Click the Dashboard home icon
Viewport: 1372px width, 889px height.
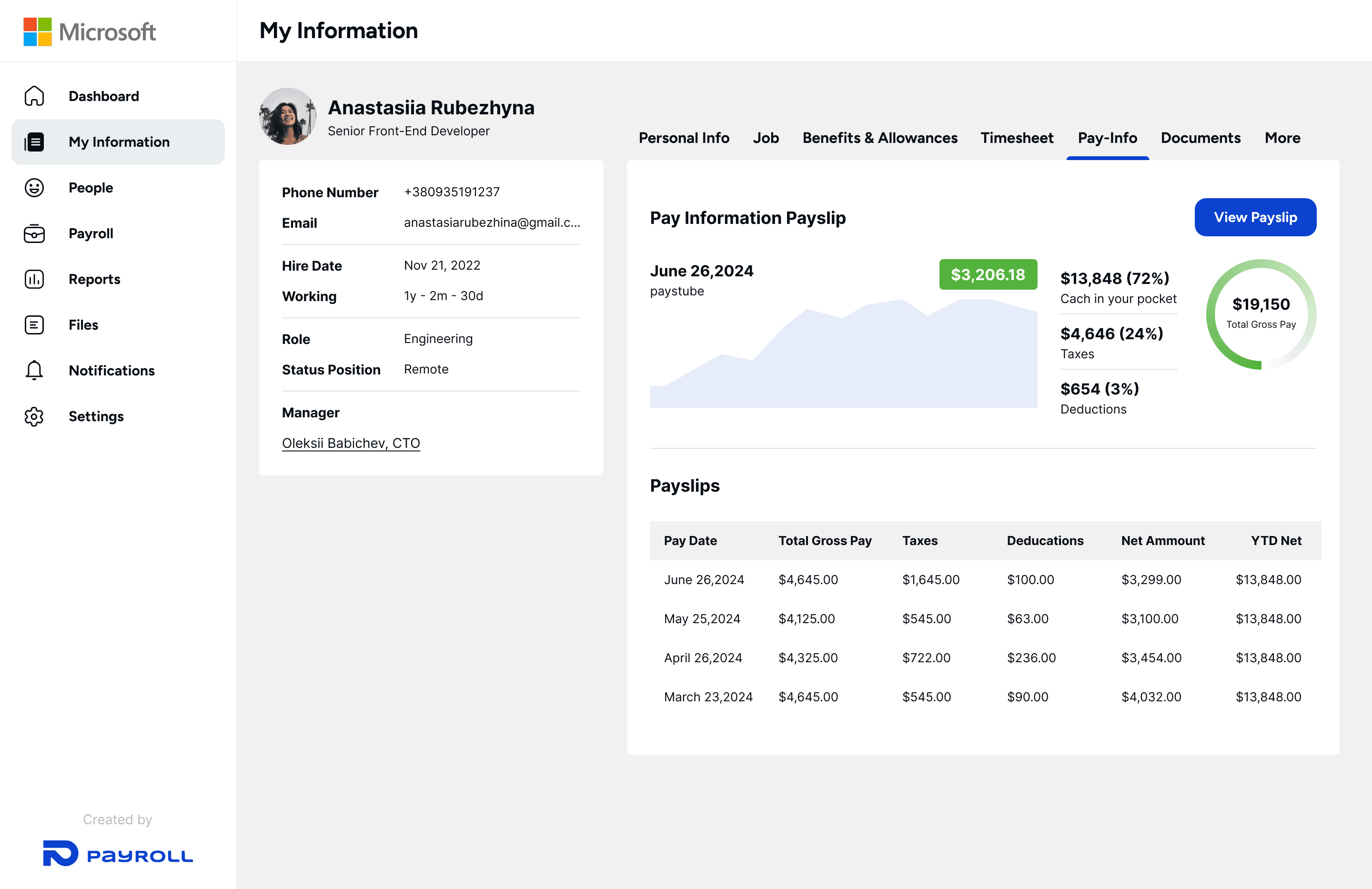click(34, 96)
